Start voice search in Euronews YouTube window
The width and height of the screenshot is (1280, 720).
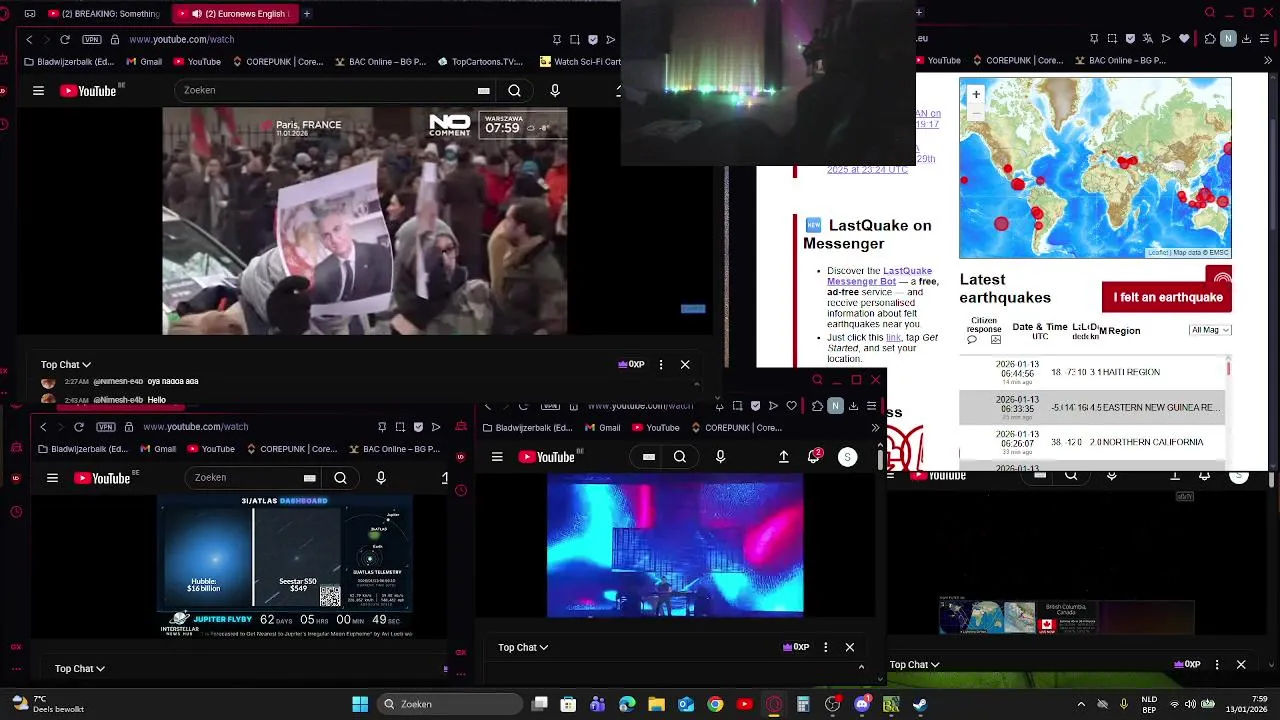click(555, 91)
